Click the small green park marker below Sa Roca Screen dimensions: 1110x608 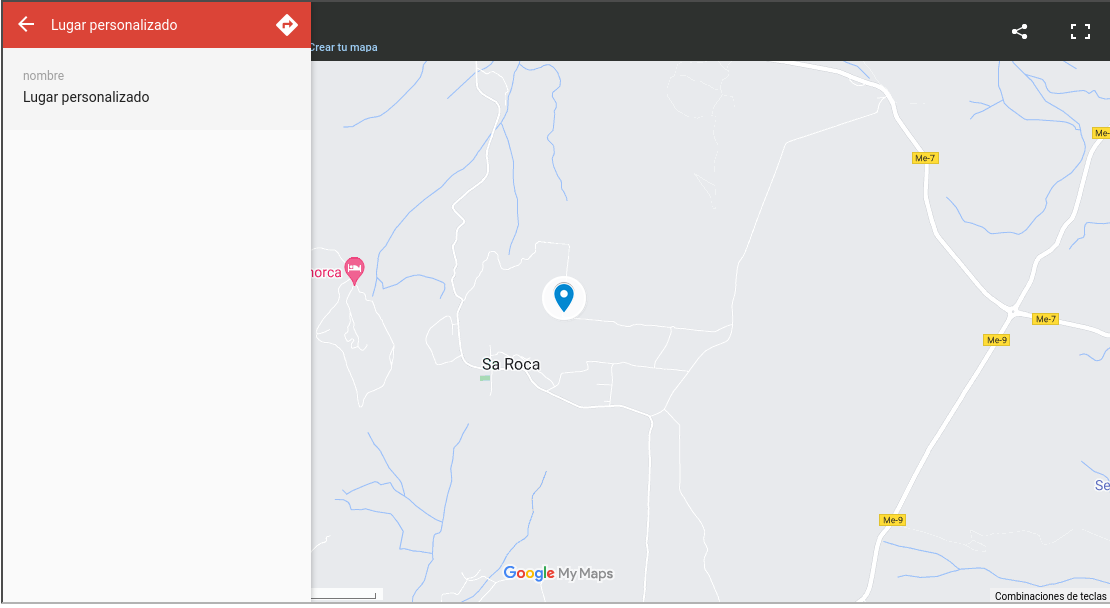click(x=485, y=379)
